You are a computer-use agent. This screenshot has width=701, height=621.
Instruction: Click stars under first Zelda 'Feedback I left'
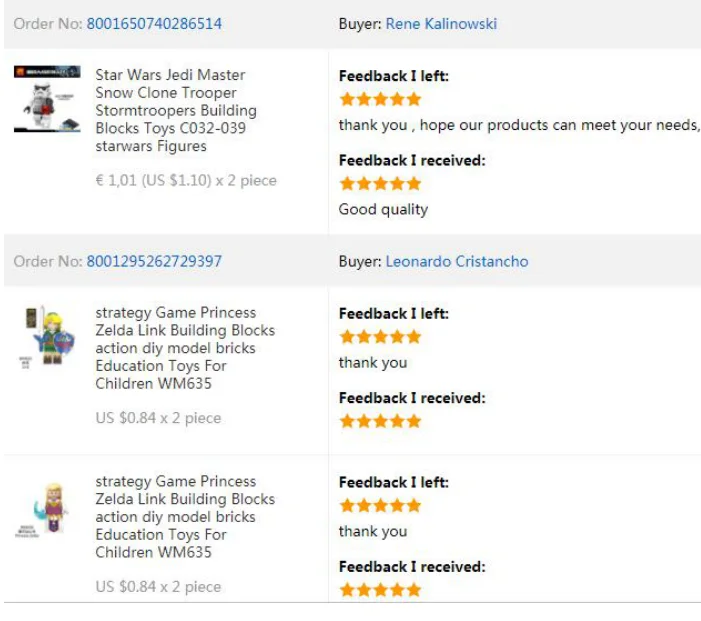[380, 336]
